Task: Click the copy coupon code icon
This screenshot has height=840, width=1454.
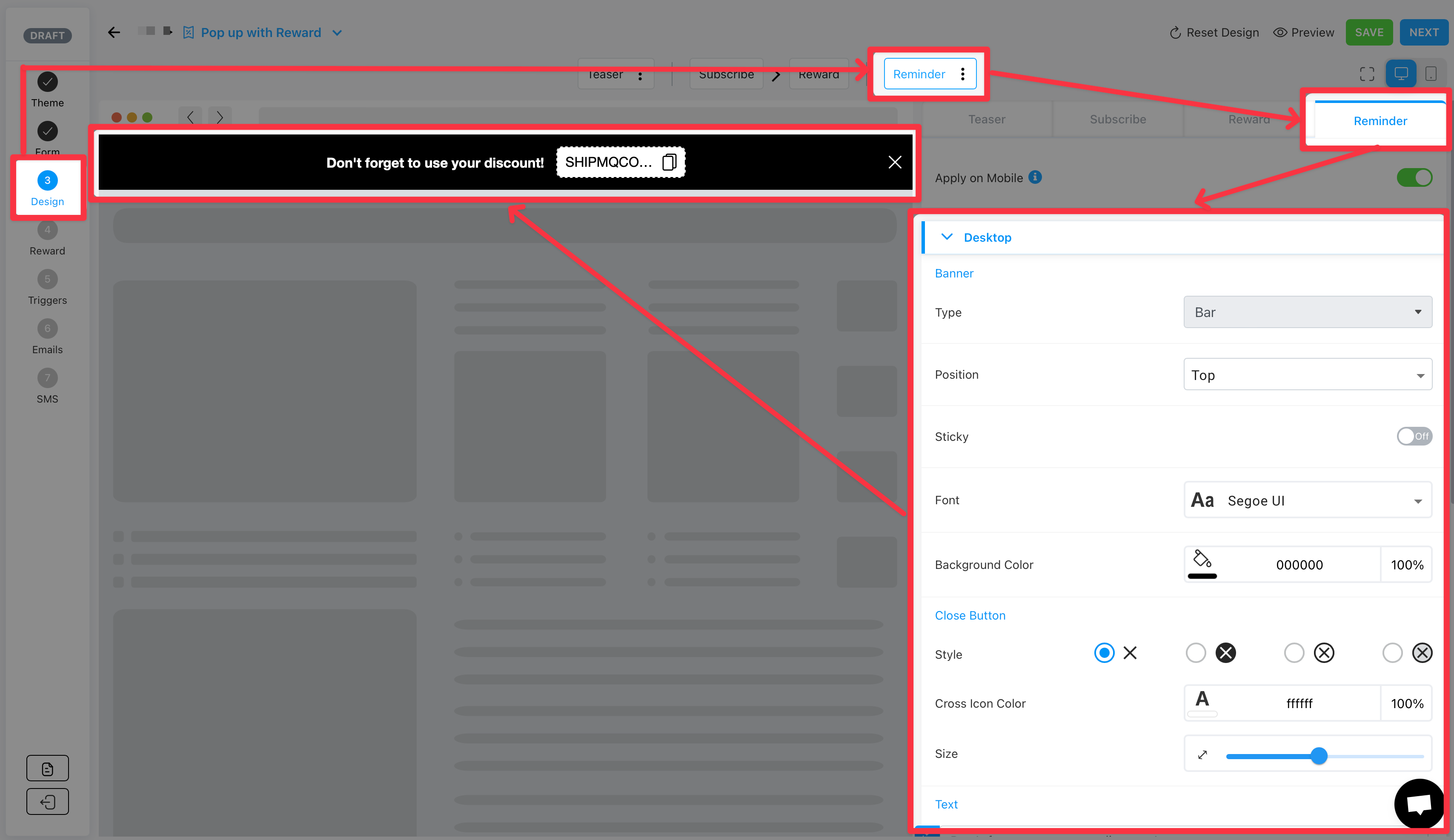Action: click(669, 162)
